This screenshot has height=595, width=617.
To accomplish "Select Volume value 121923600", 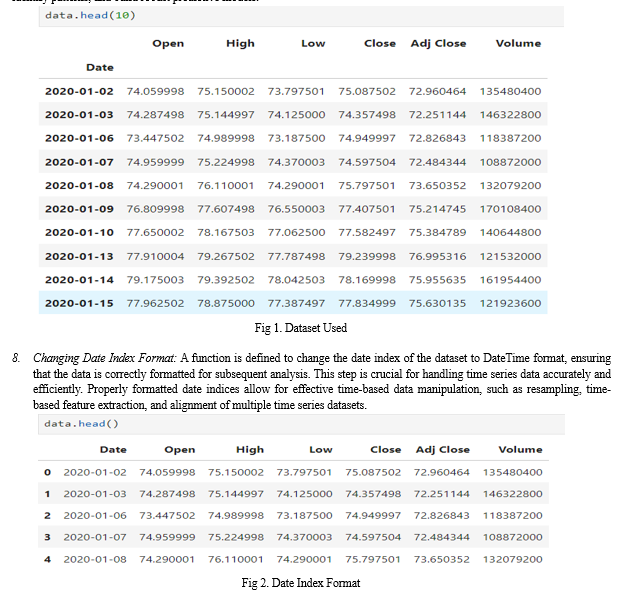I will click(x=510, y=303).
